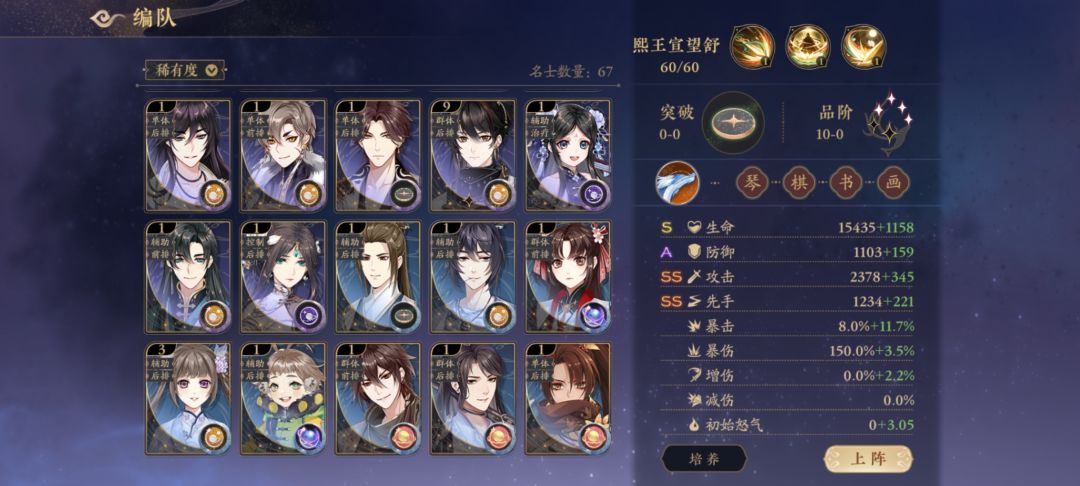This screenshot has height=486, width=1080.
Task: Select the brown-haired masked character card
Action: click(568, 399)
